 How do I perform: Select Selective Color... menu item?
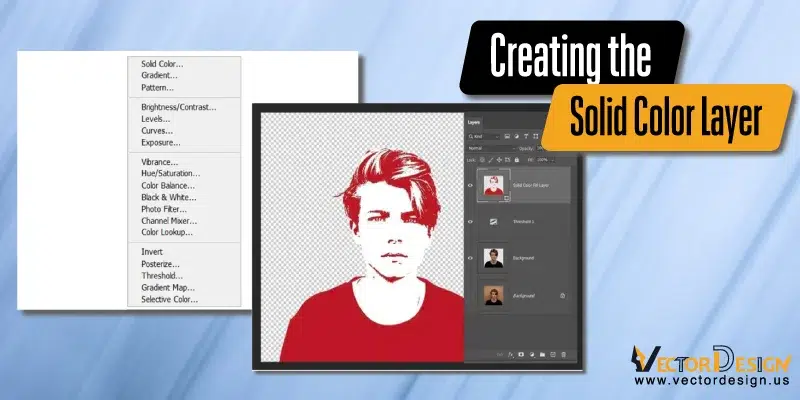click(x=169, y=299)
